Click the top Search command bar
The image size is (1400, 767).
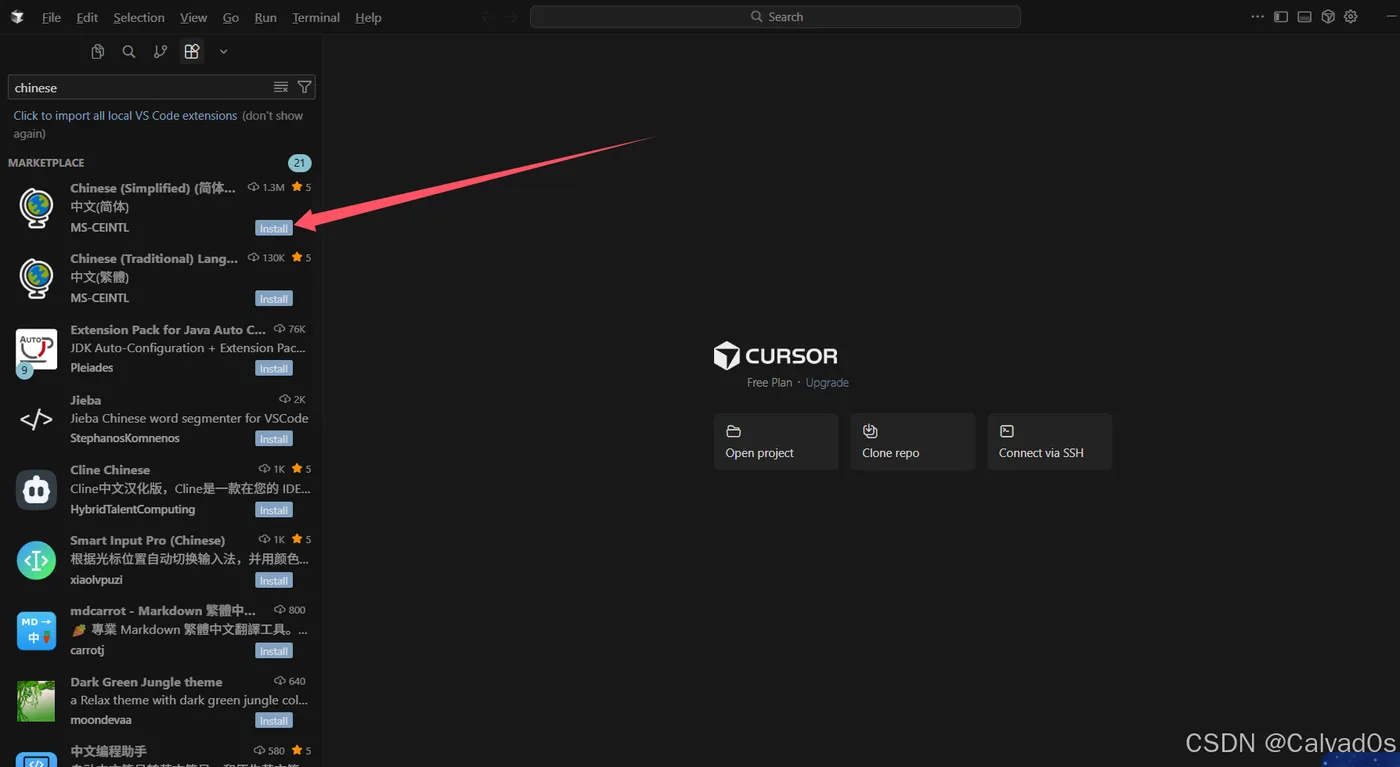775,17
